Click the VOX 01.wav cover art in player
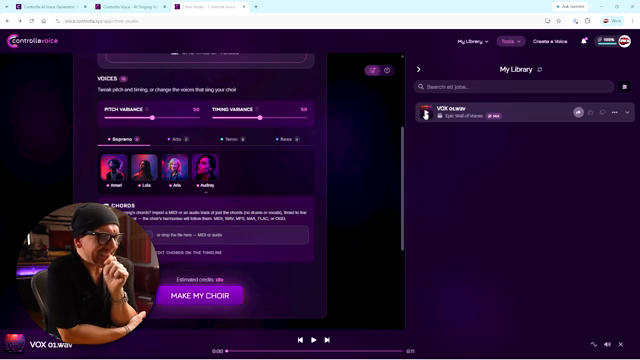 15,344
